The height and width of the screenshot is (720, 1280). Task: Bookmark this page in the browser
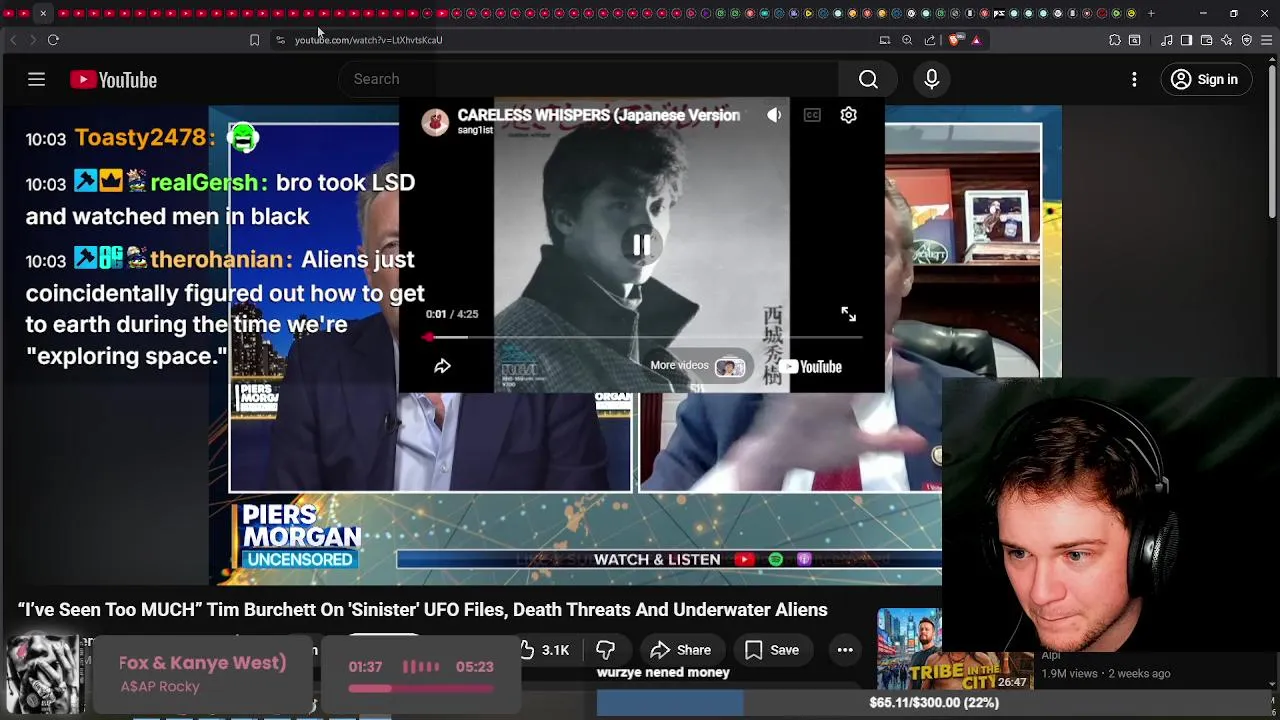(254, 40)
